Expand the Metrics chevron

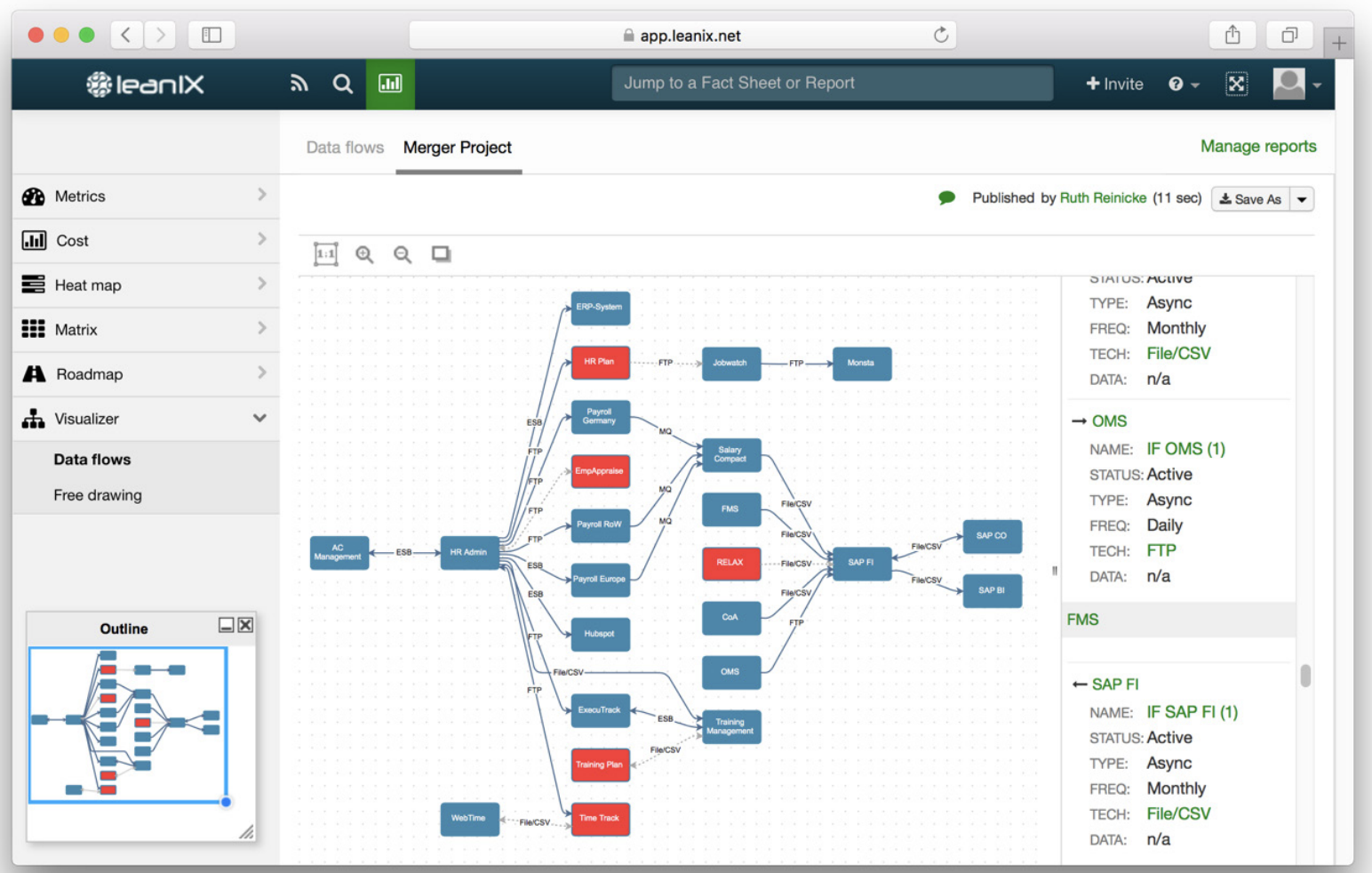(x=261, y=194)
